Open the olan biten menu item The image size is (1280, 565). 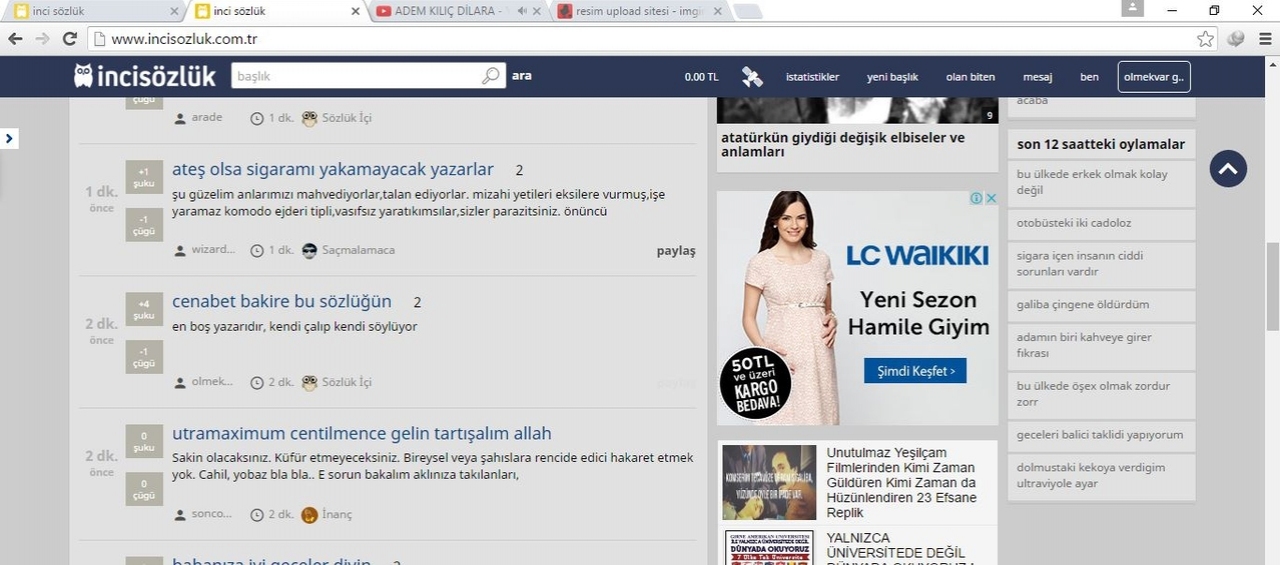pyautogui.click(x=970, y=77)
